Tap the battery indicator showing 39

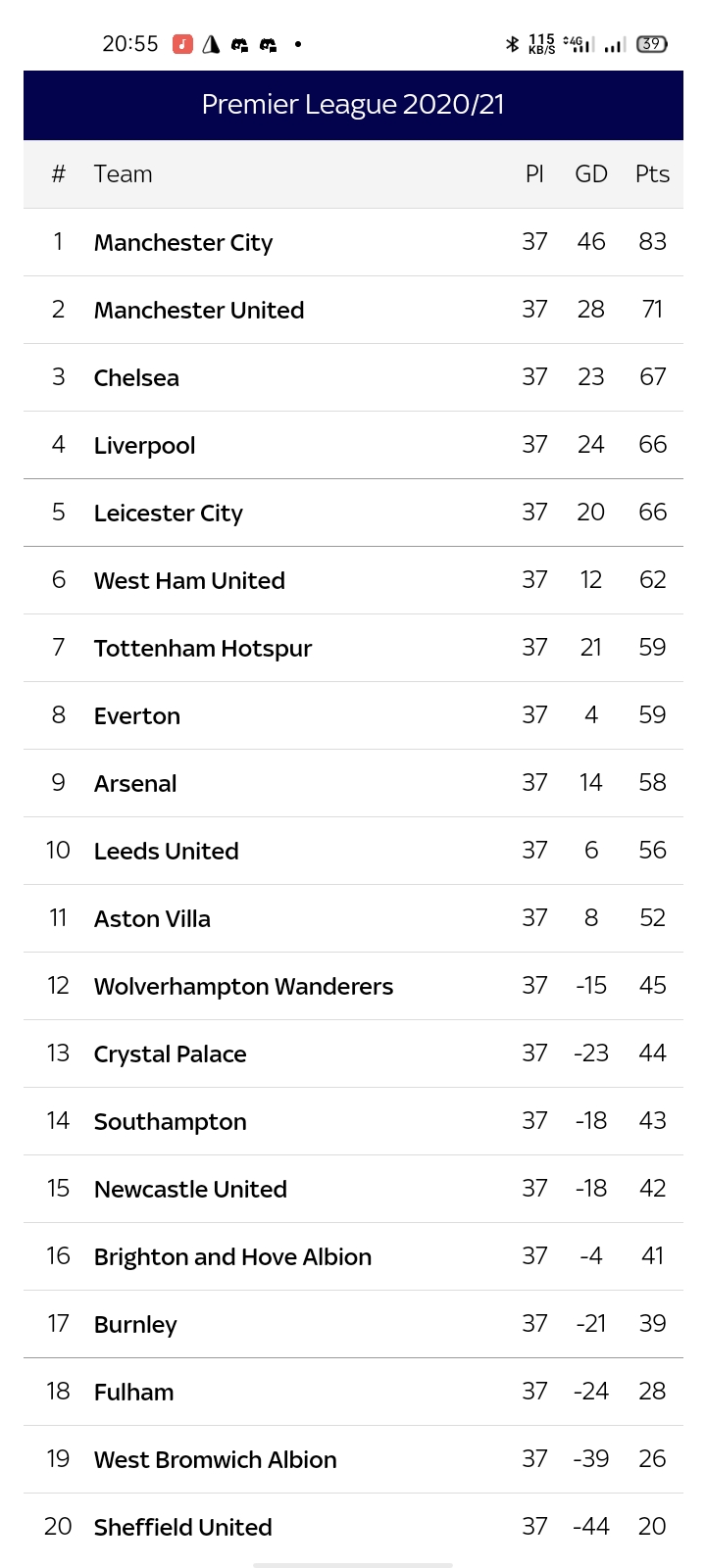pos(652,44)
